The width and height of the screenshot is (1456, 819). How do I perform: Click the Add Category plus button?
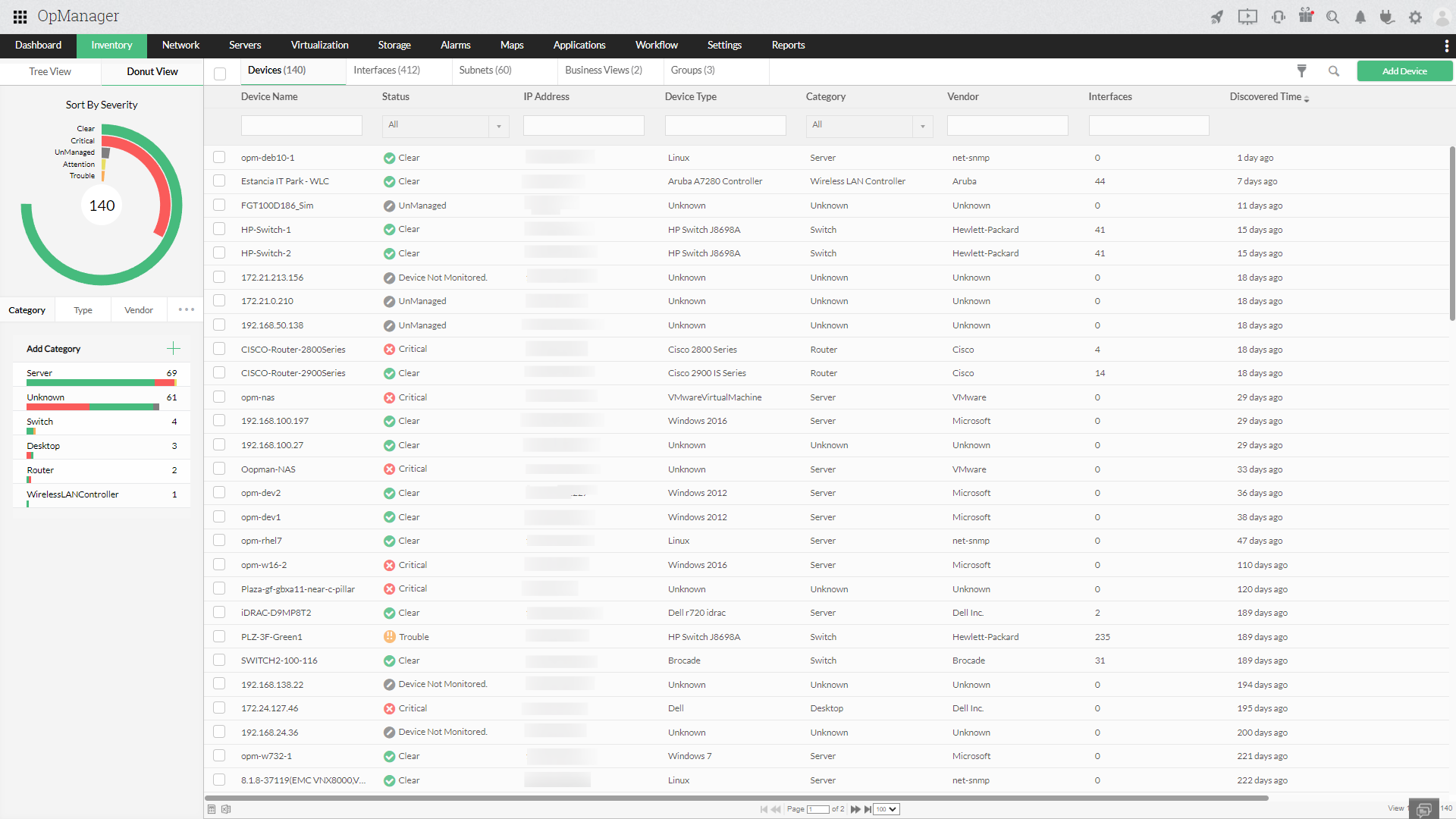174,347
